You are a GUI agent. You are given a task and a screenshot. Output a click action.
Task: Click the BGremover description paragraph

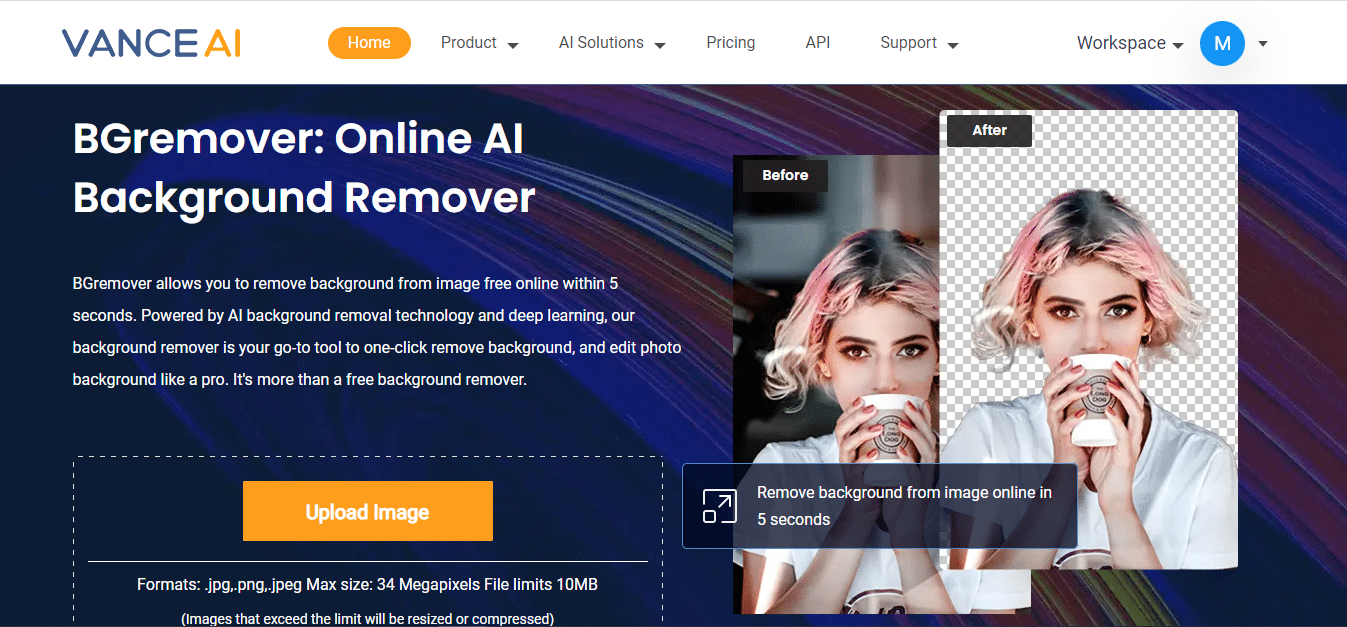pyautogui.click(x=377, y=331)
